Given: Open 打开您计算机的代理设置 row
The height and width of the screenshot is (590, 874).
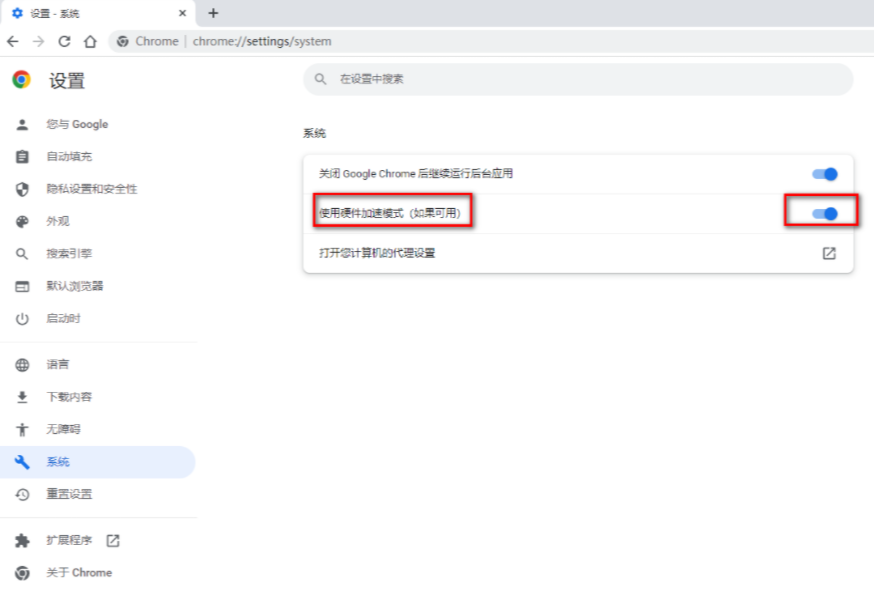Looking at the screenshot, I should 578,253.
